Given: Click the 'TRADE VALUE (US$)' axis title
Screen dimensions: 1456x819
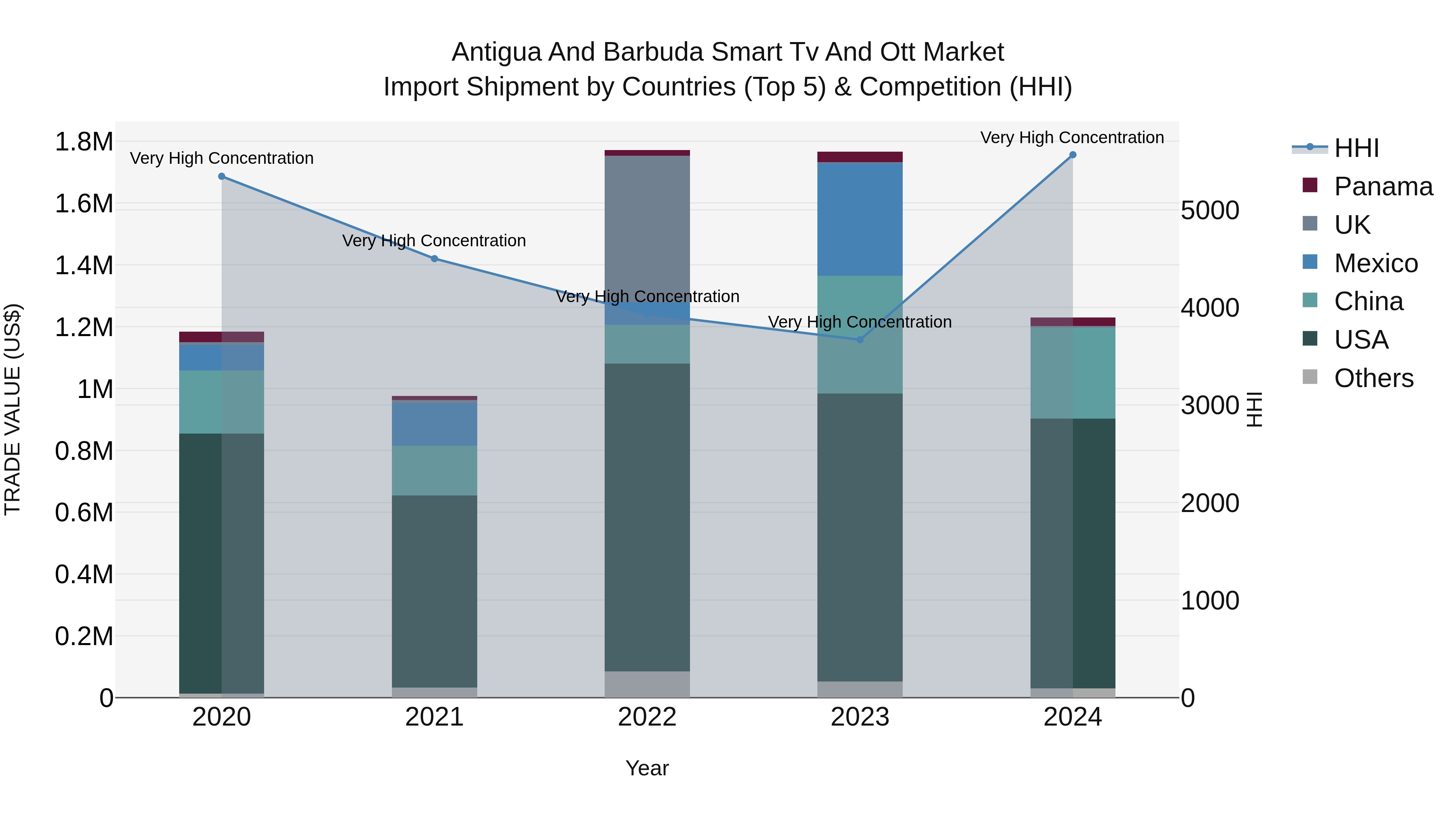Looking at the screenshot, I should coord(13,409).
